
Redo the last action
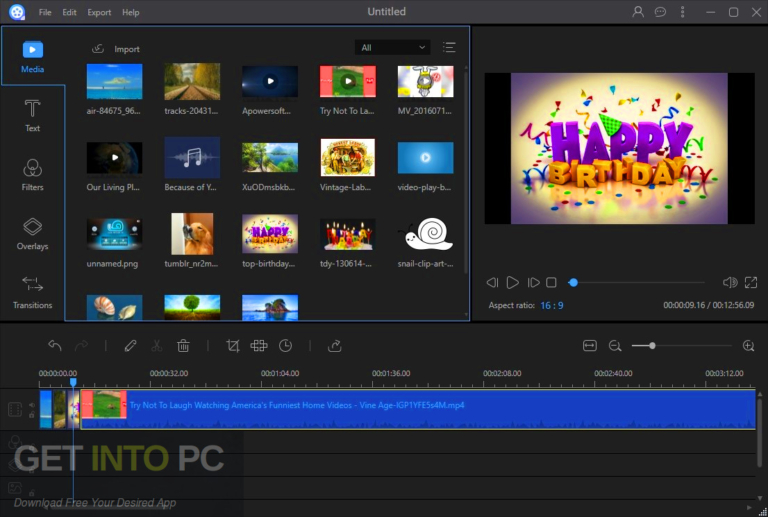[x=81, y=346]
